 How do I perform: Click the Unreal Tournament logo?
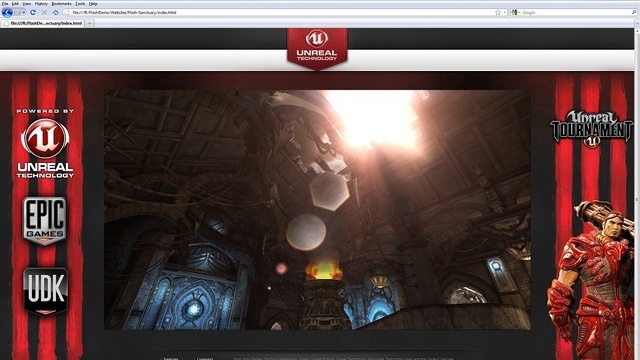pos(591,129)
